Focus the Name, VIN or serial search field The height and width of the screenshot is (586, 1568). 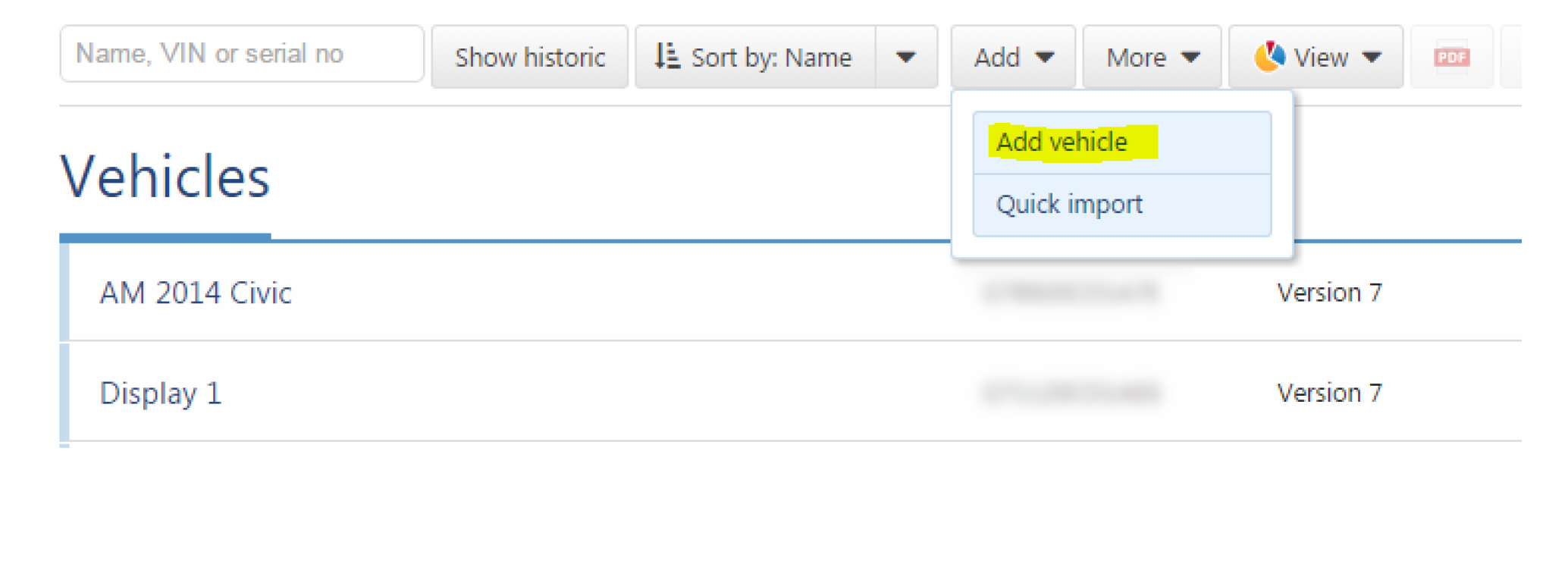pos(242,54)
